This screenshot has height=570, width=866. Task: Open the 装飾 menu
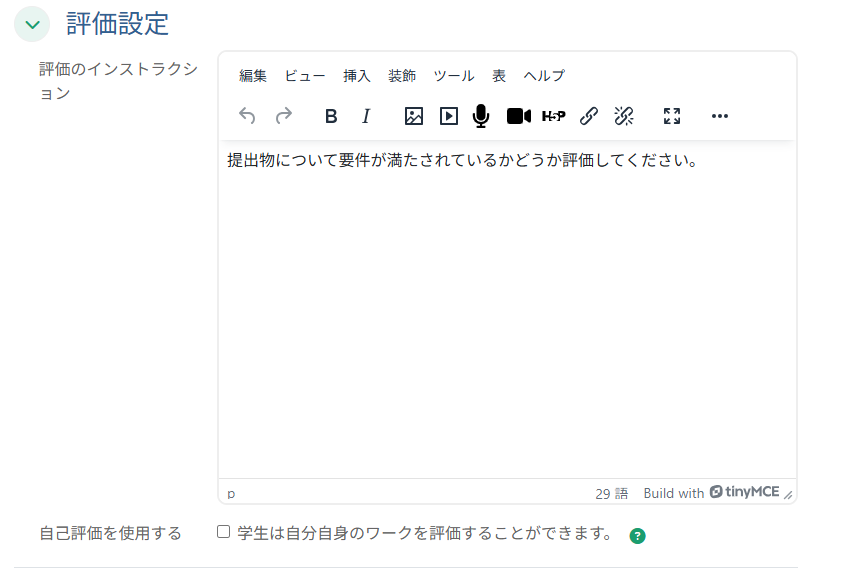pyautogui.click(x=402, y=76)
